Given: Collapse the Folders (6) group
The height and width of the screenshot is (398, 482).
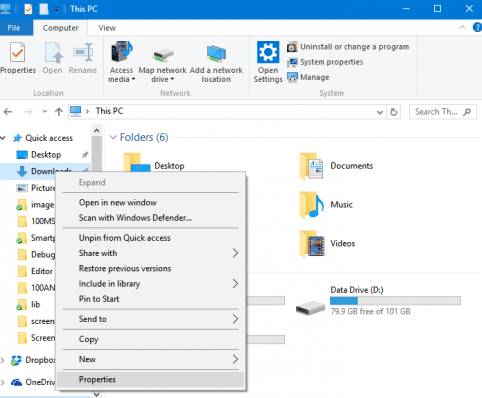Looking at the screenshot, I should (x=113, y=137).
